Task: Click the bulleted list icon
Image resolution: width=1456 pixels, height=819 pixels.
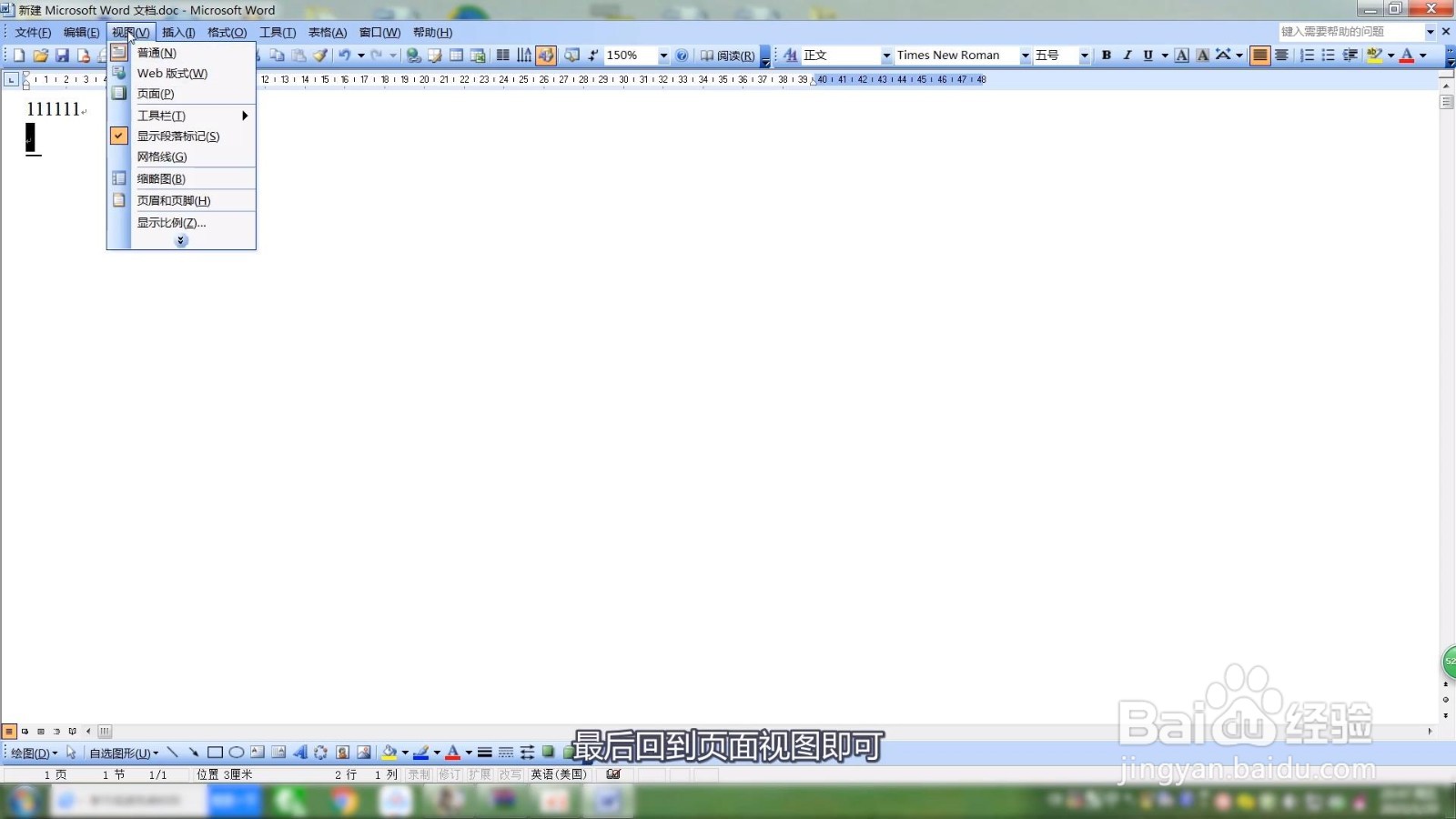Action: [x=1329, y=56]
